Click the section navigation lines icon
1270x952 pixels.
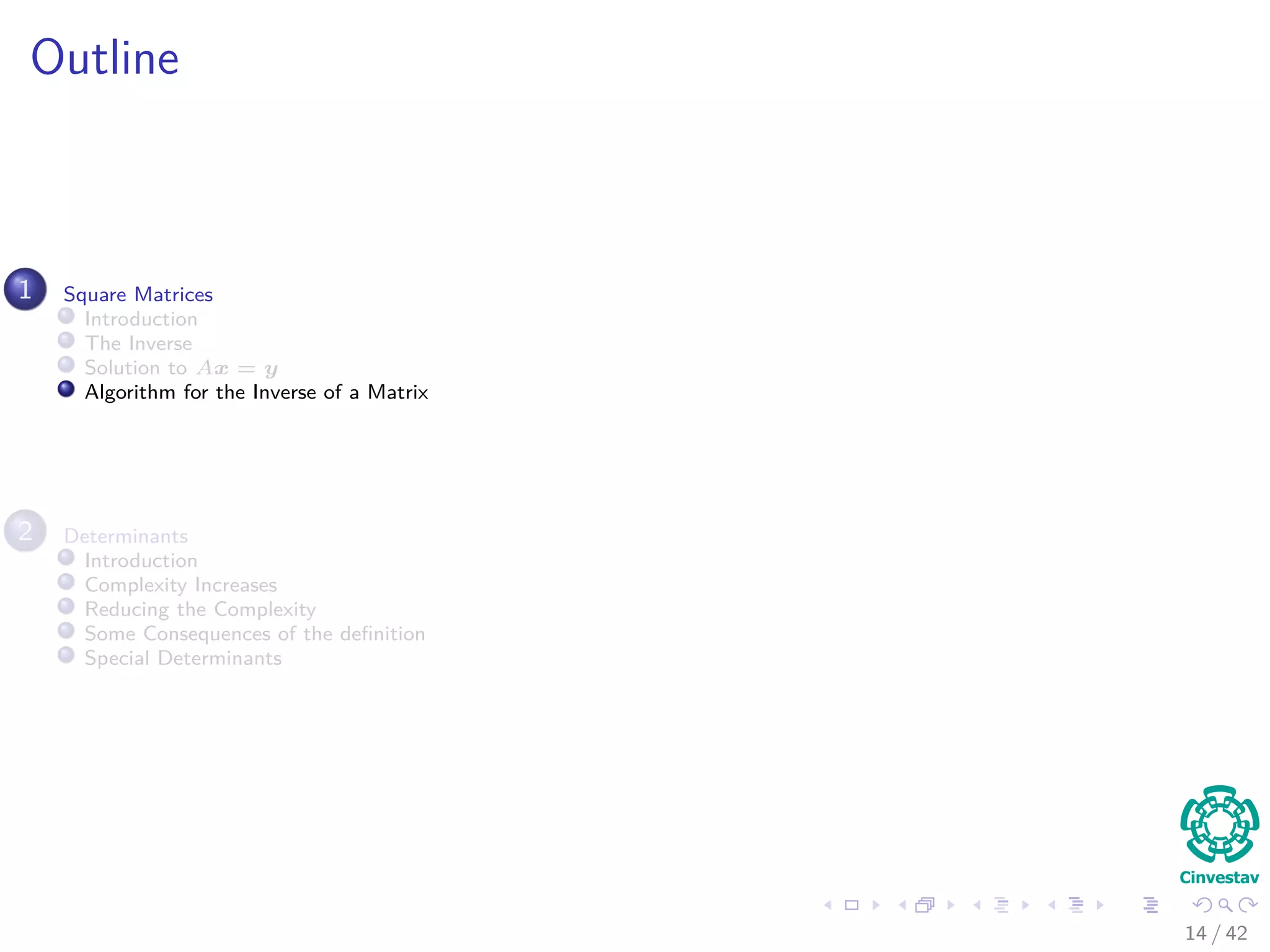(1076, 905)
